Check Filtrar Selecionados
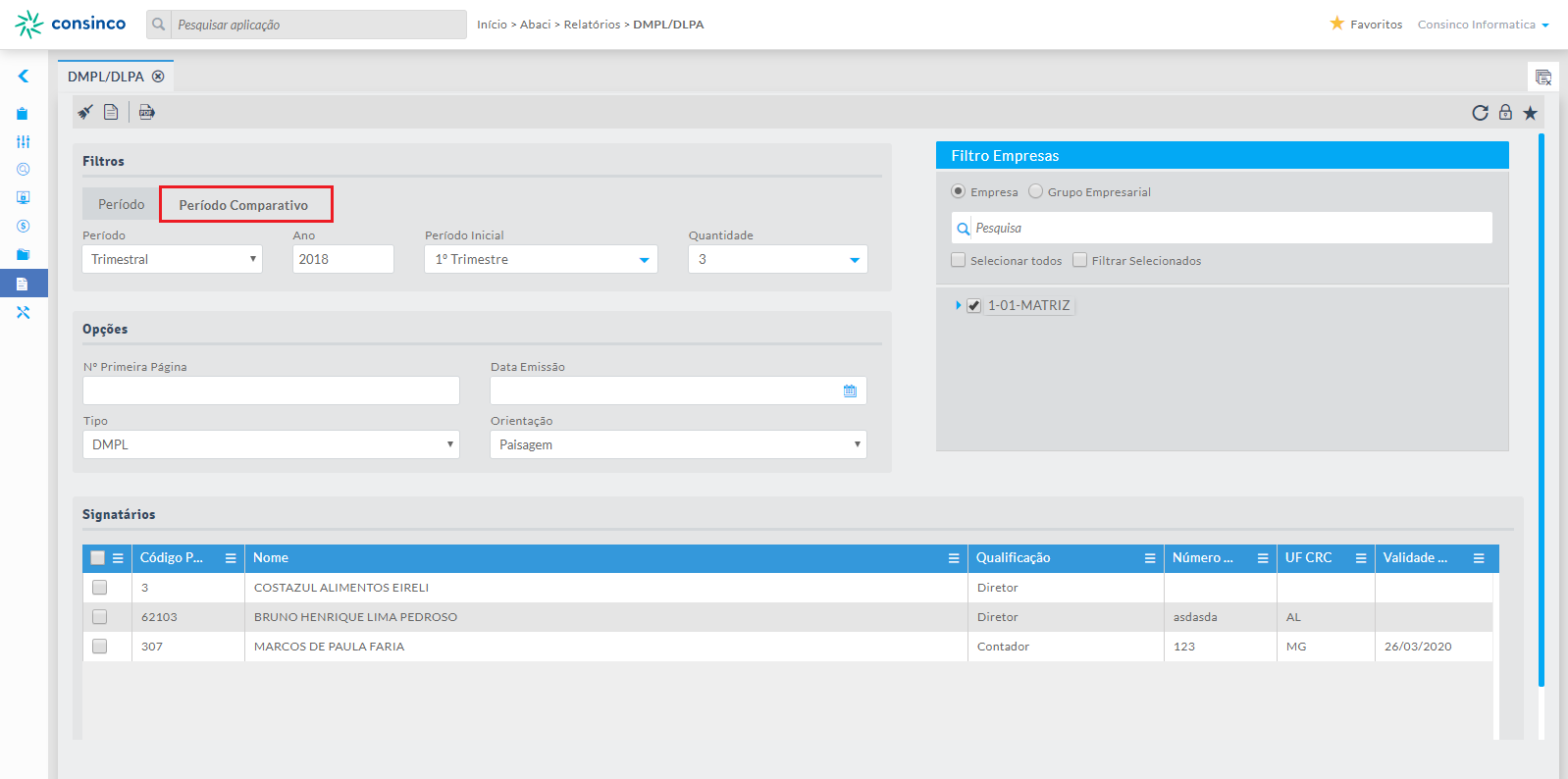This screenshot has height=779, width=1568. (1080, 260)
